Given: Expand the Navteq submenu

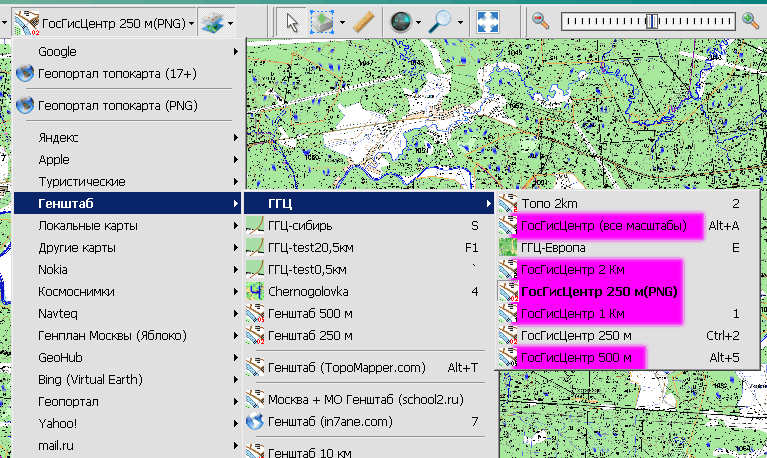Looking at the screenshot, I should pyautogui.click(x=128, y=314).
